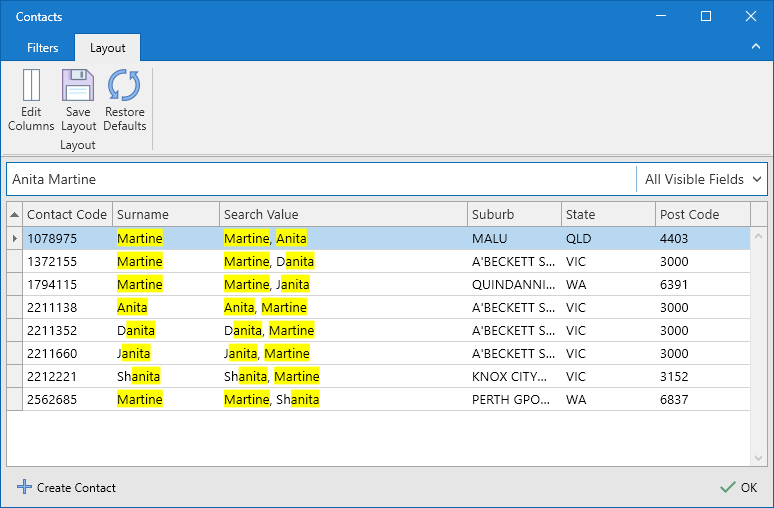Viewport: 774px width, 508px height.
Task: Select the Layout tab
Action: pyautogui.click(x=108, y=48)
